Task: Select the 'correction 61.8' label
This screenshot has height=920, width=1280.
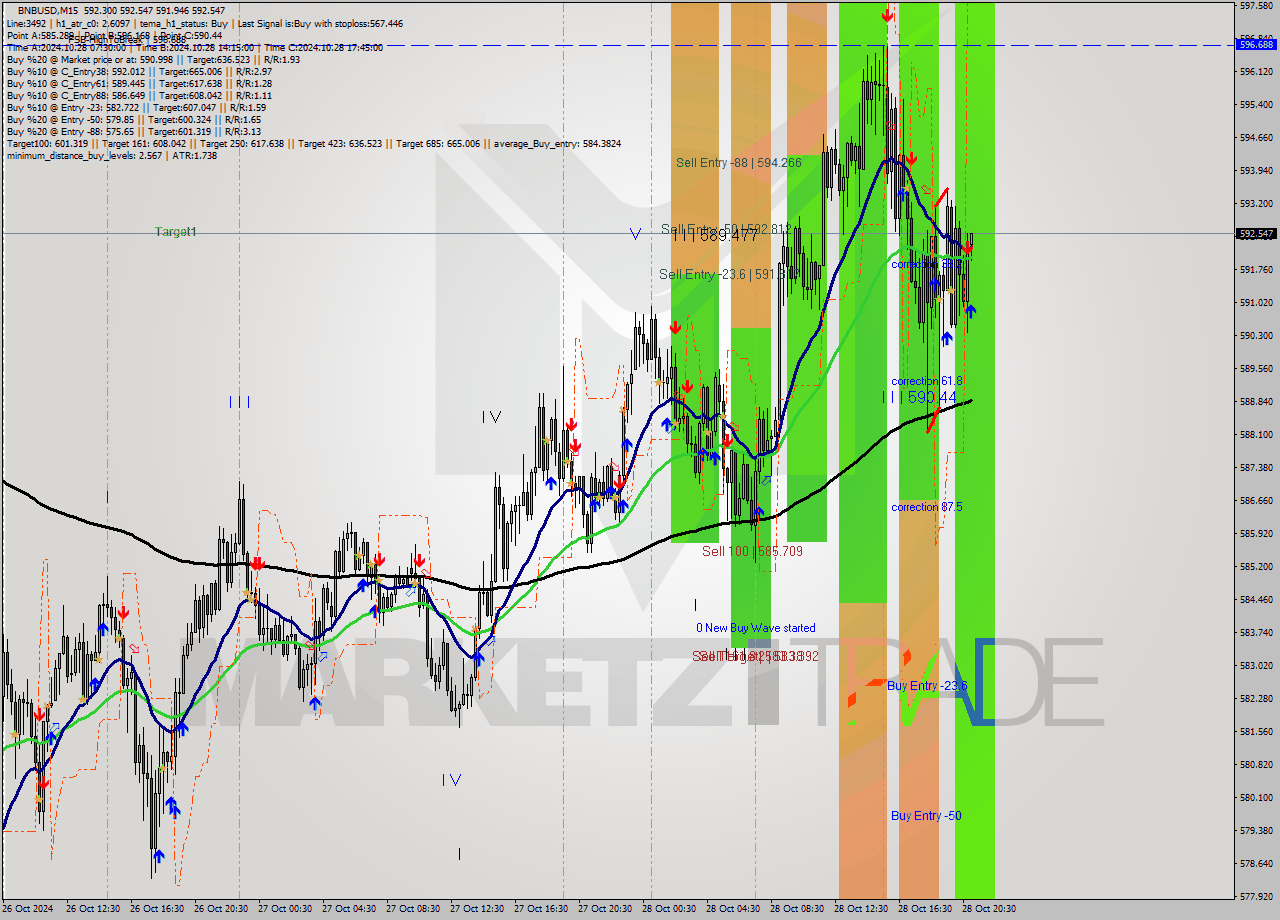Action: [x=927, y=381]
